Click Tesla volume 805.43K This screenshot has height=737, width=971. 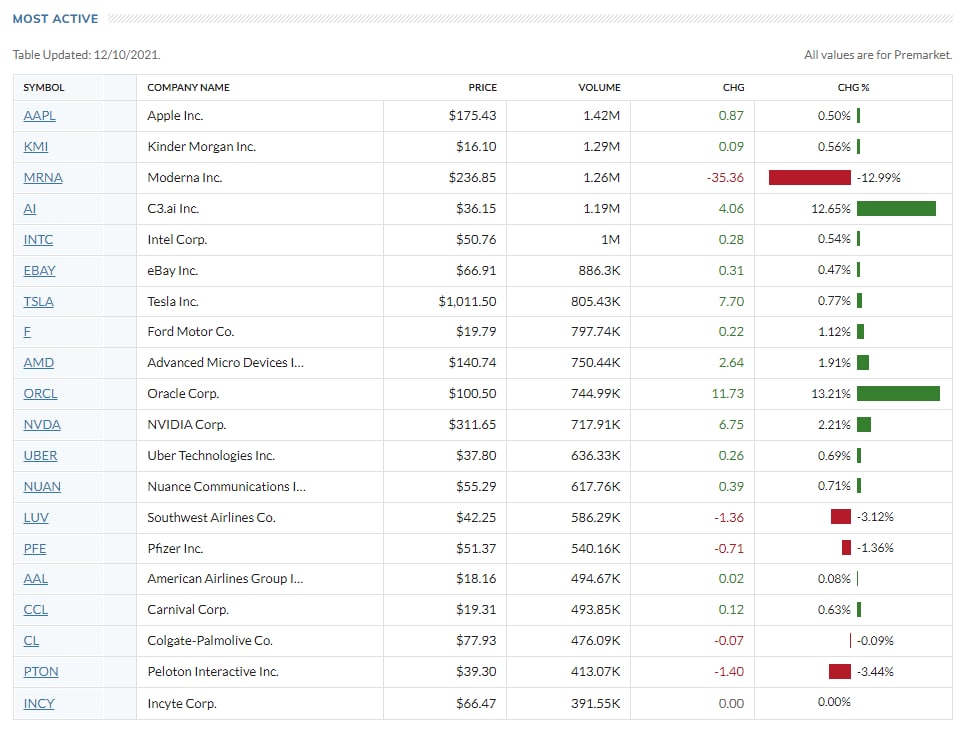(x=596, y=302)
